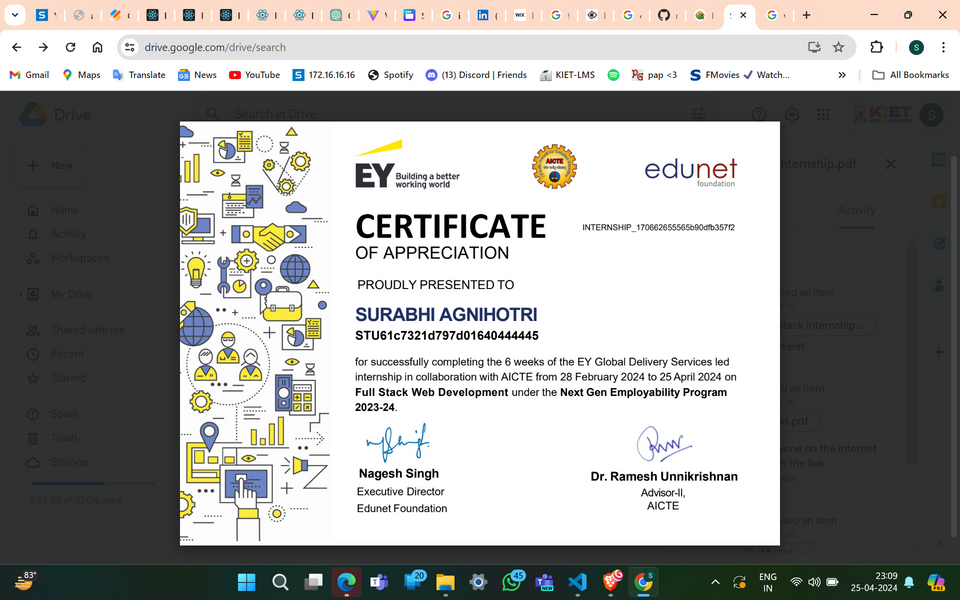960x600 pixels.
Task: Open the Translate bookmark
Action: click(x=139, y=75)
